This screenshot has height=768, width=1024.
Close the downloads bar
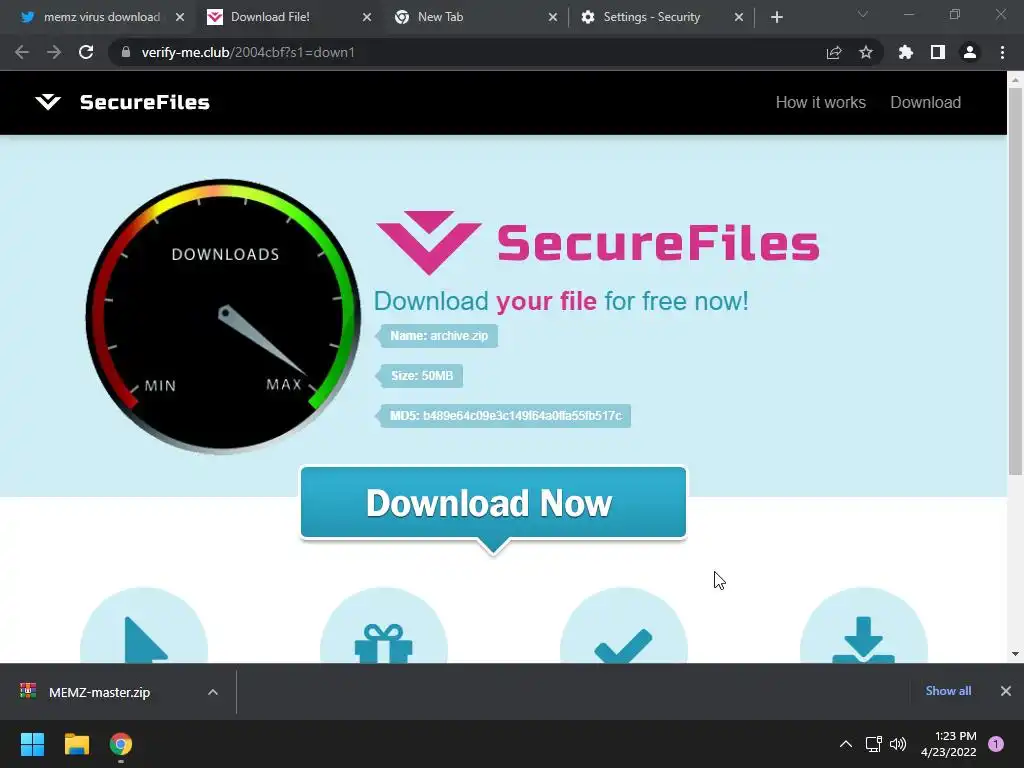pyautogui.click(x=1006, y=691)
